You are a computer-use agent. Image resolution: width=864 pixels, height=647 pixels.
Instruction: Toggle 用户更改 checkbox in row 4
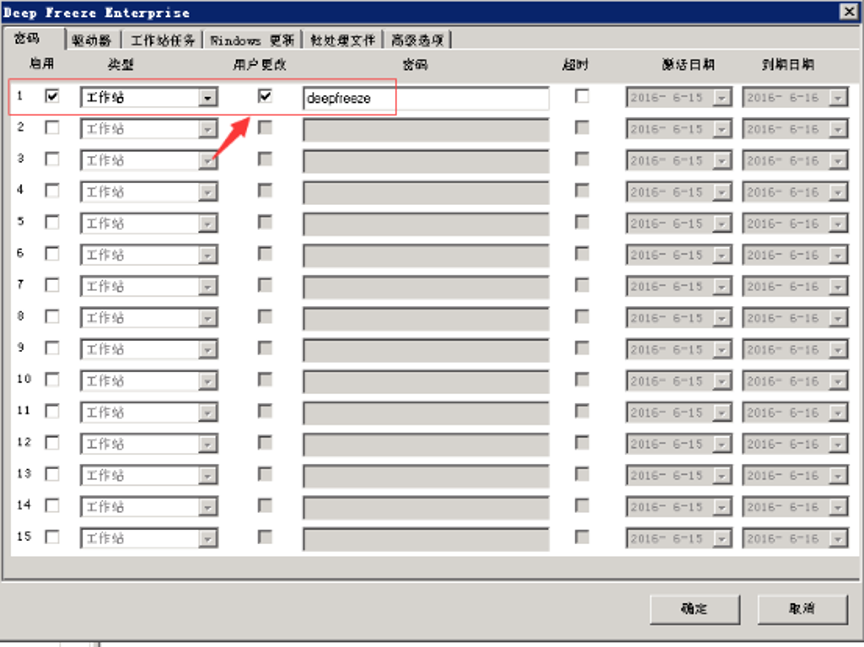[265, 191]
